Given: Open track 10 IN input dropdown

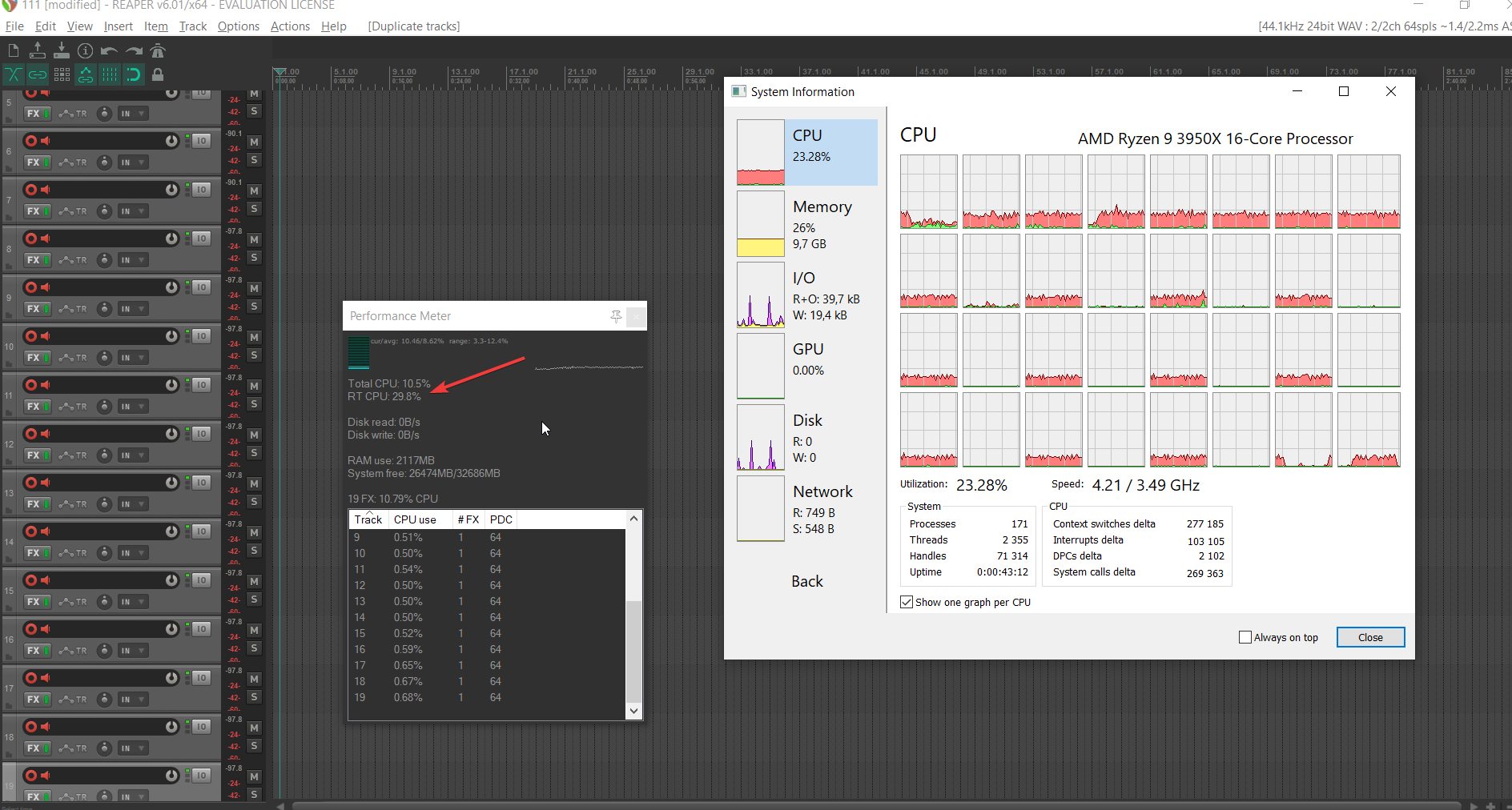Looking at the screenshot, I should (133, 358).
